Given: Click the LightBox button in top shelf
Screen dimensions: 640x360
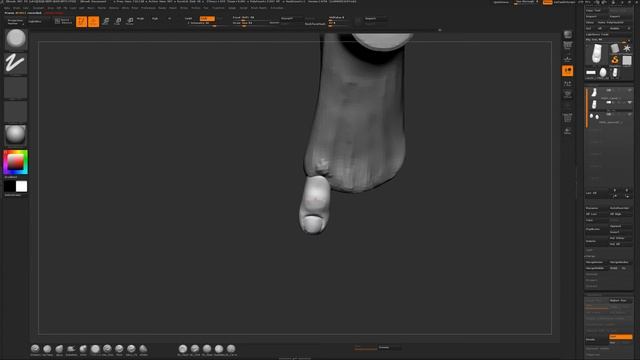Looking at the screenshot, I should tap(35, 21).
